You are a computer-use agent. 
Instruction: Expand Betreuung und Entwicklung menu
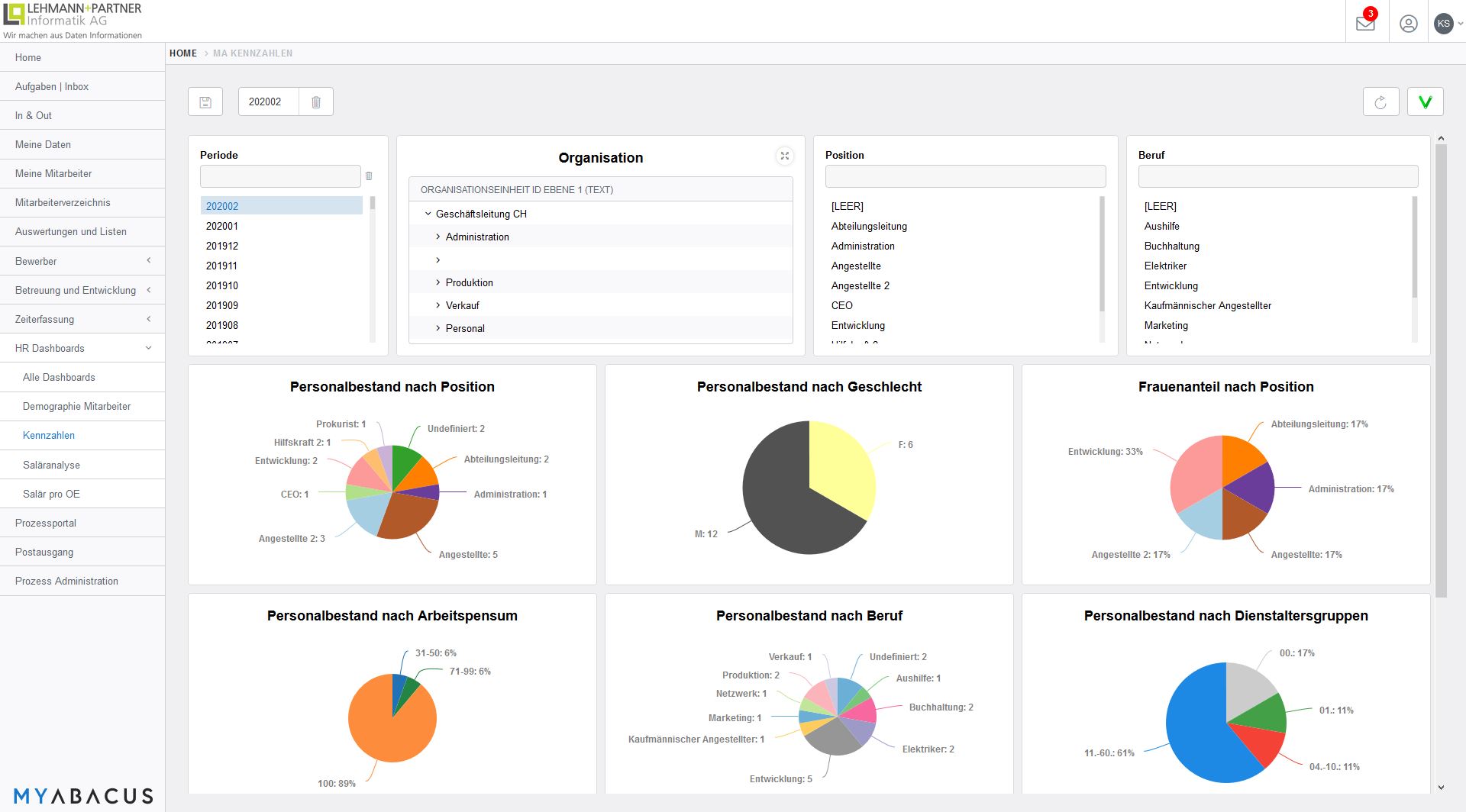(82, 290)
